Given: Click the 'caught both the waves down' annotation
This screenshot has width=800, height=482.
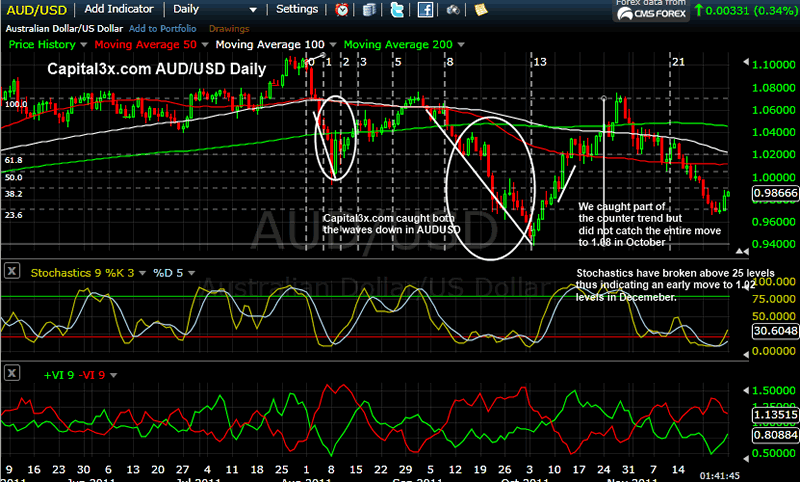Looking at the screenshot, I should pyautogui.click(x=391, y=224).
